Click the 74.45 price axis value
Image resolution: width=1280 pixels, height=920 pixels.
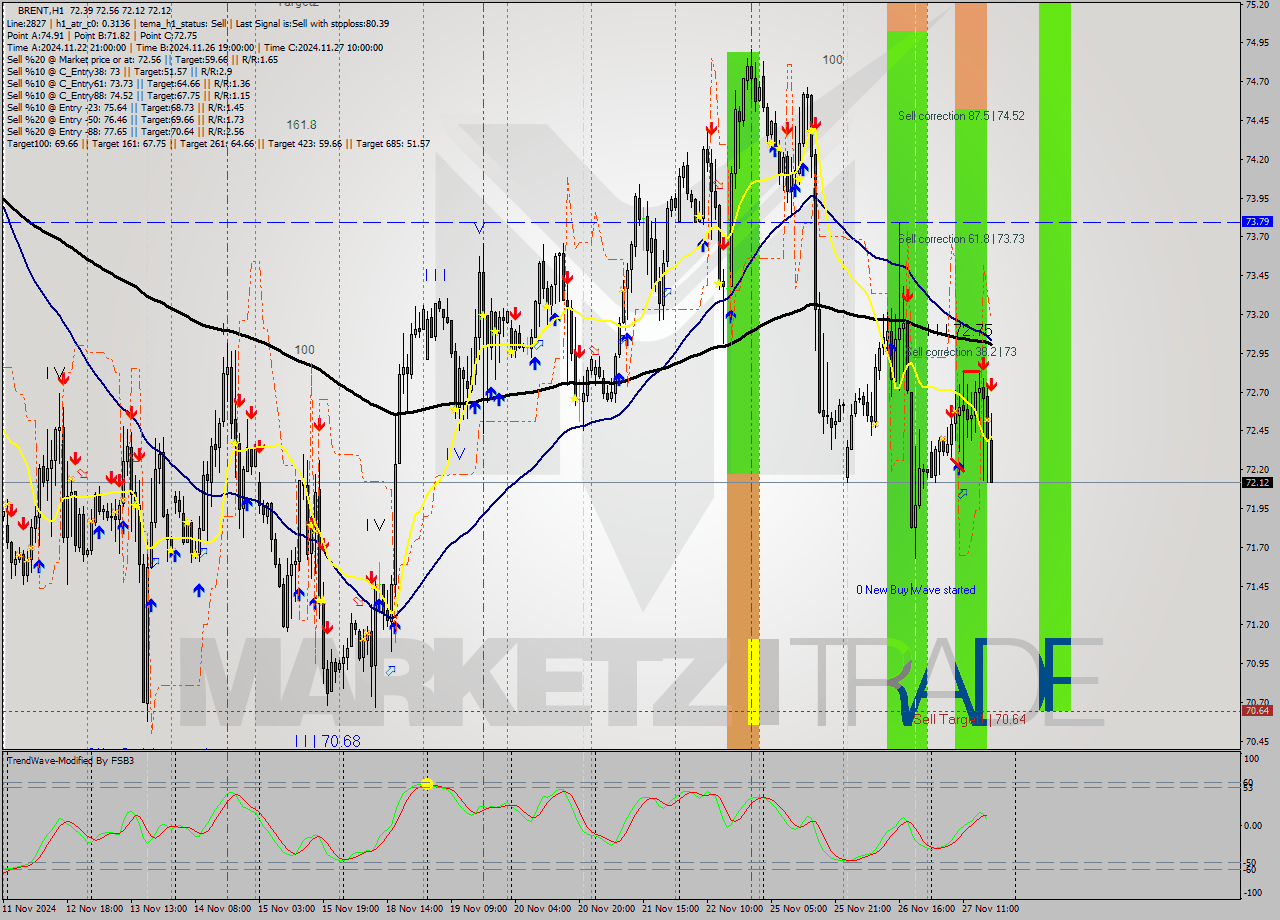[1257, 120]
